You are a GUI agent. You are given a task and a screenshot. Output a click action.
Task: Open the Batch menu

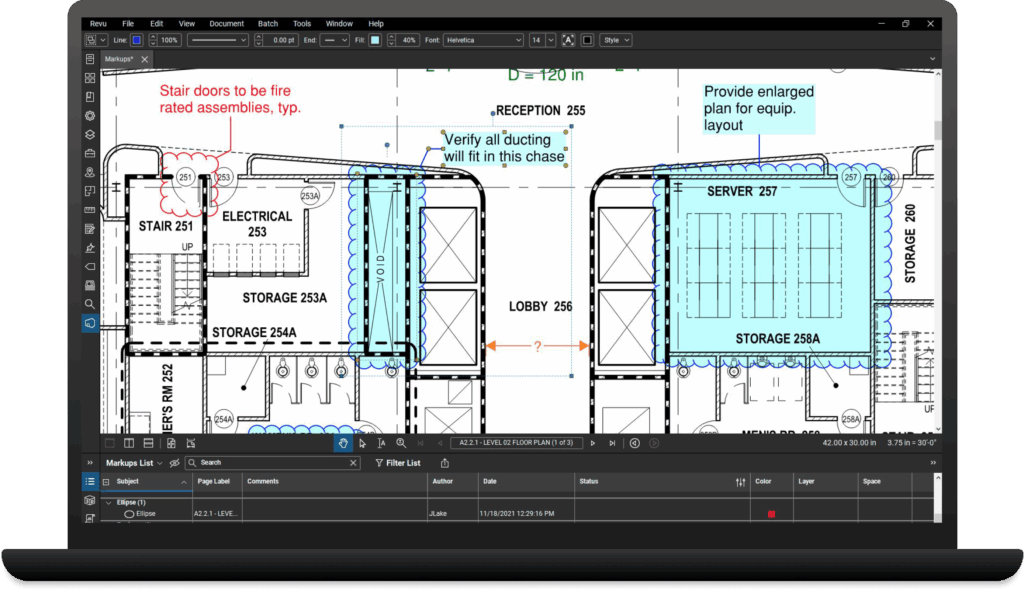(x=267, y=23)
